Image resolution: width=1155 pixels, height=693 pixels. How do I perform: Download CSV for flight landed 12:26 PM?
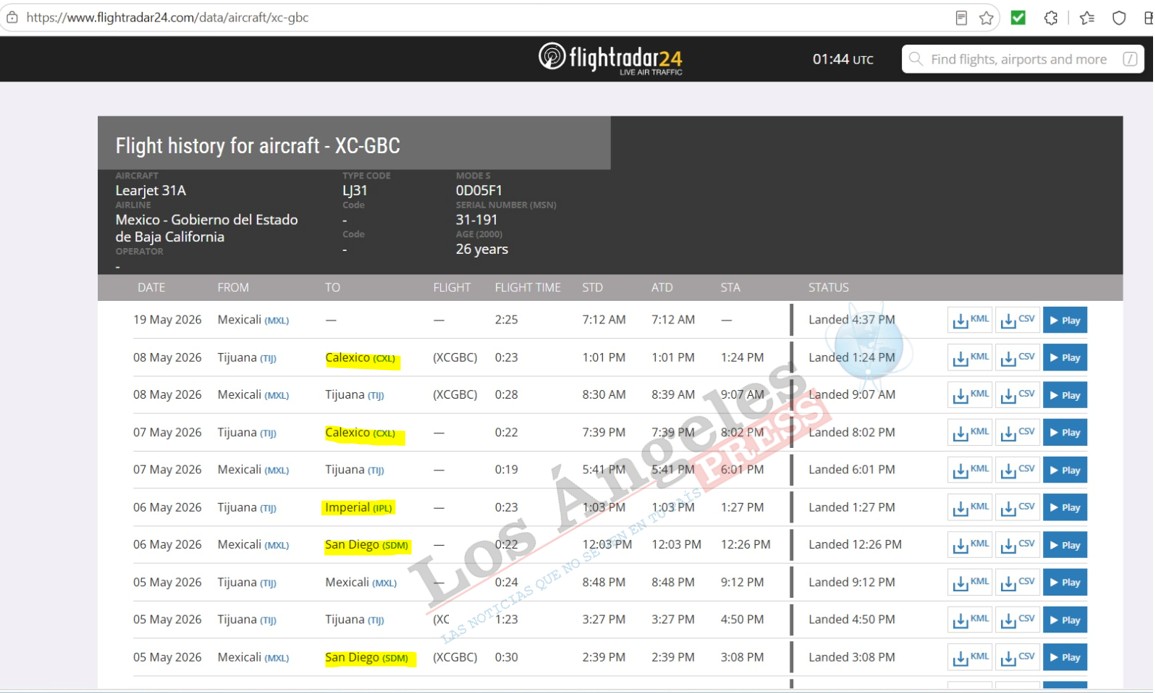tap(1017, 545)
